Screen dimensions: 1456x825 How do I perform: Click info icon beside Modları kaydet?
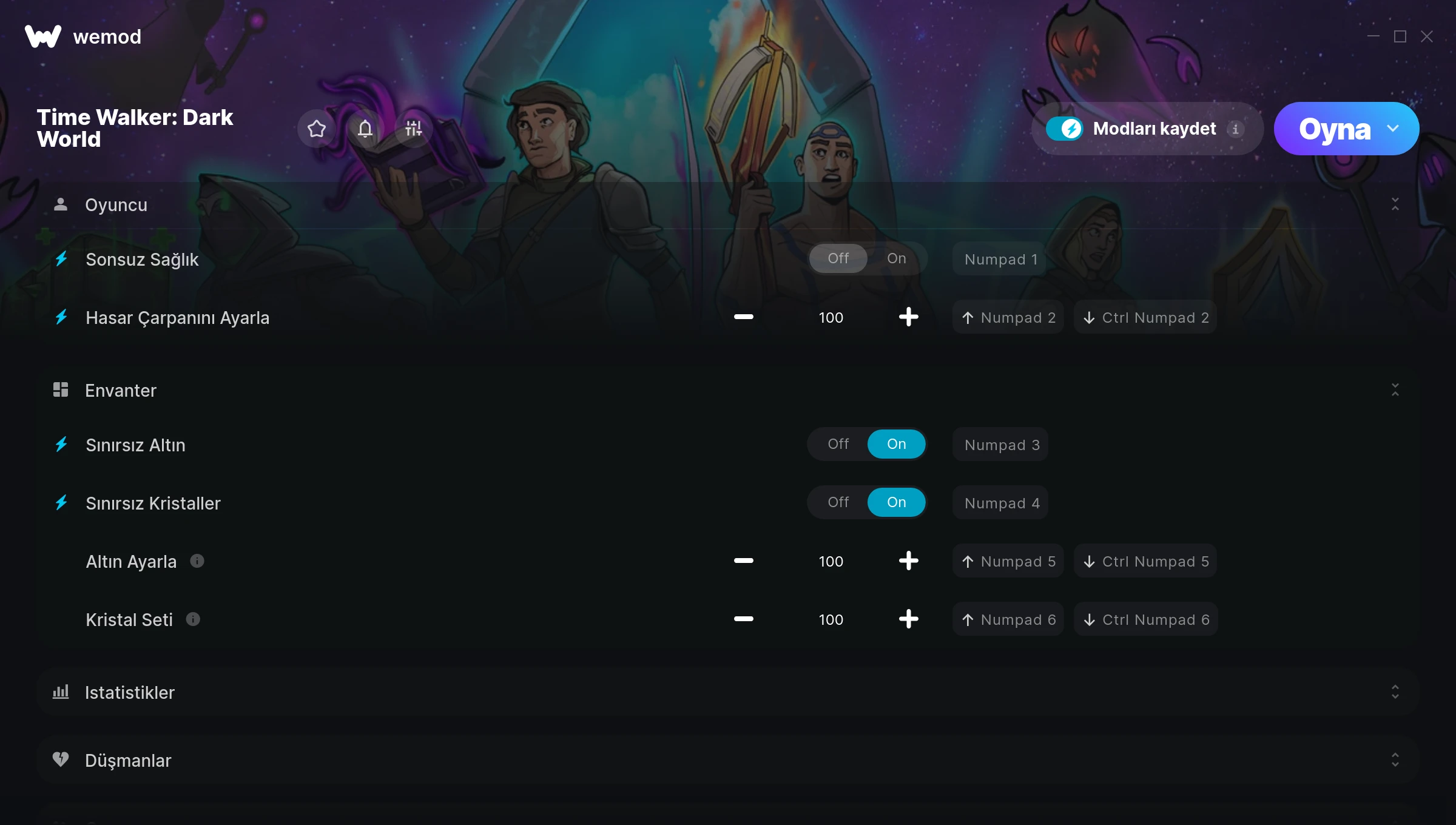click(x=1235, y=129)
